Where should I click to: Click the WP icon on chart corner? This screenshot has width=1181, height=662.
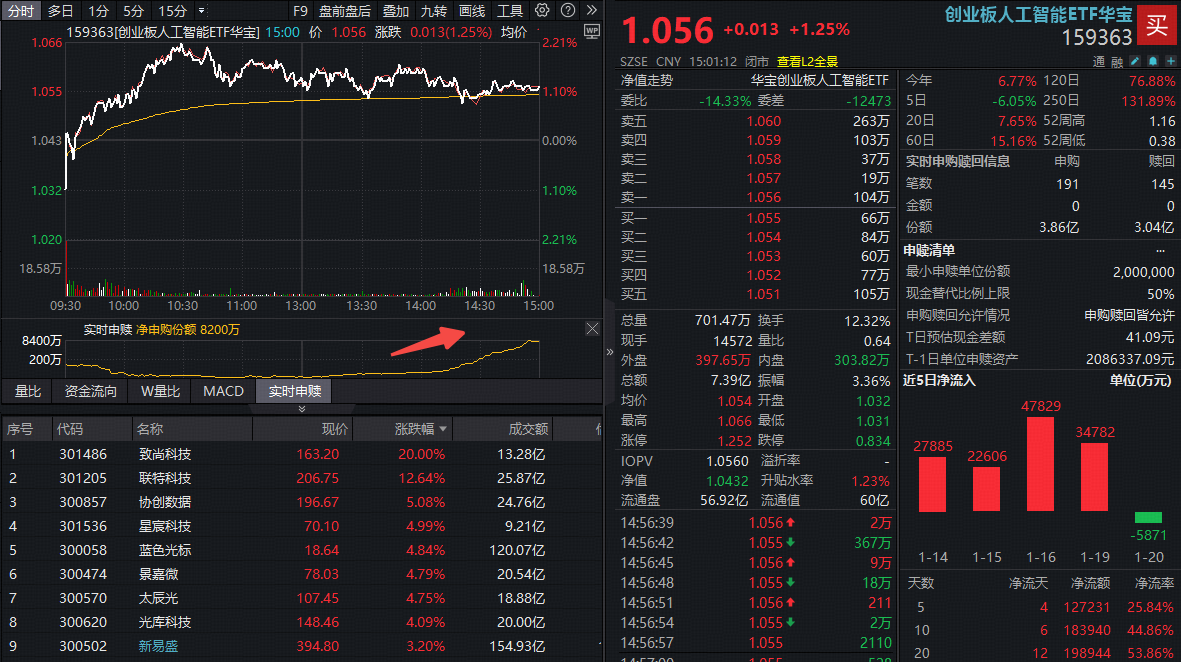click(591, 31)
